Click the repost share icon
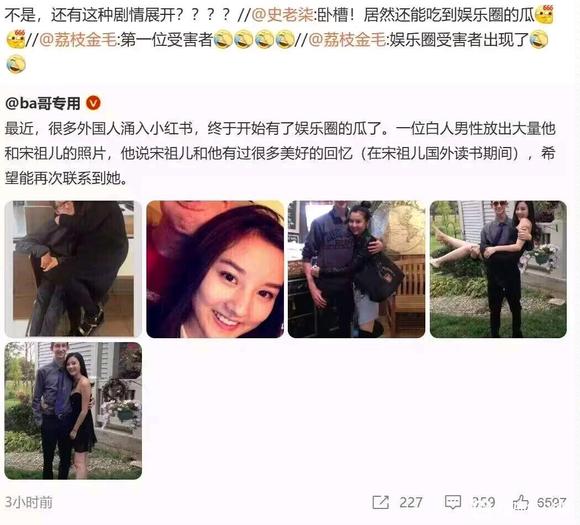 (x=381, y=502)
